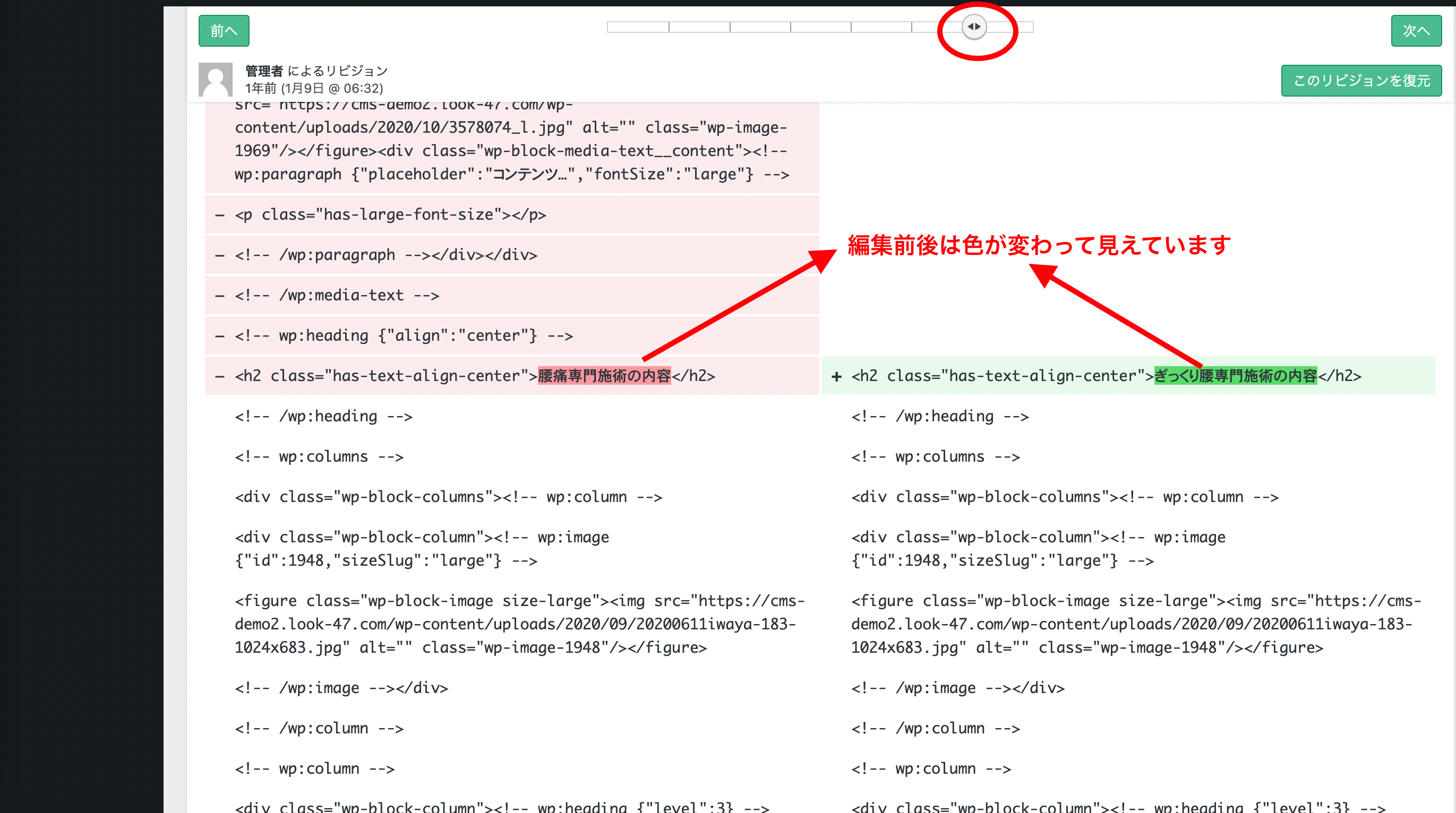Click the revision date 1月9日 @ 06:32

332,89
